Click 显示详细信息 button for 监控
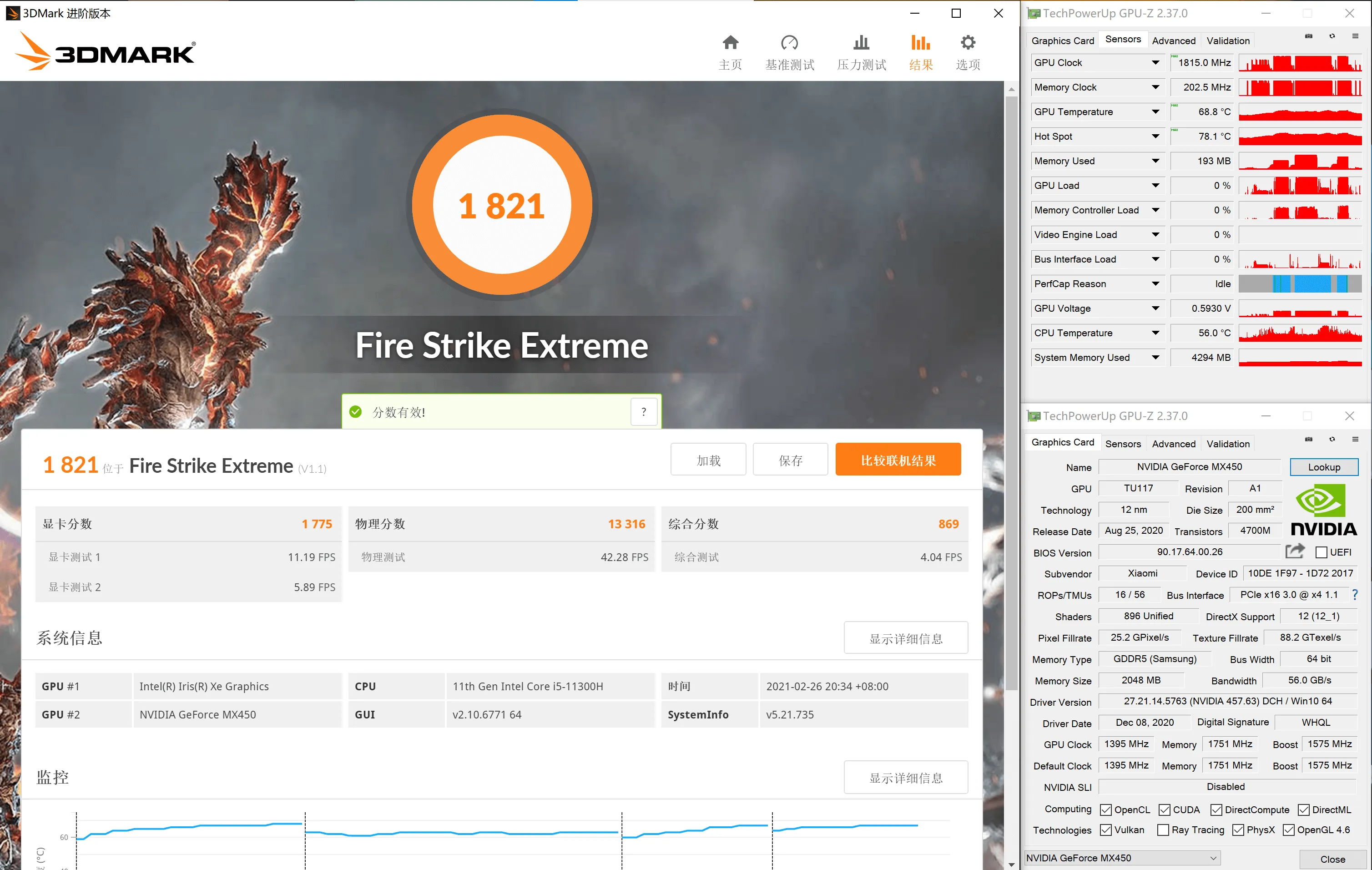The image size is (1372, 870). (x=905, y=777)
